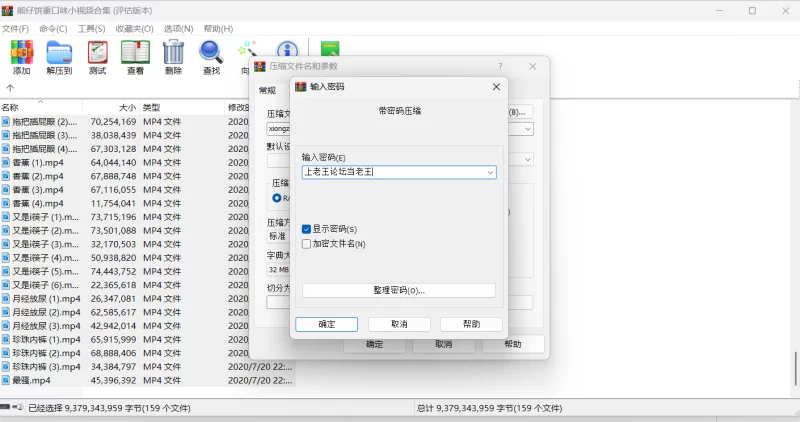Click the file icon of 香蕉 (1).mp4
Screen dimensions: 800x422
tap(6, 163)
